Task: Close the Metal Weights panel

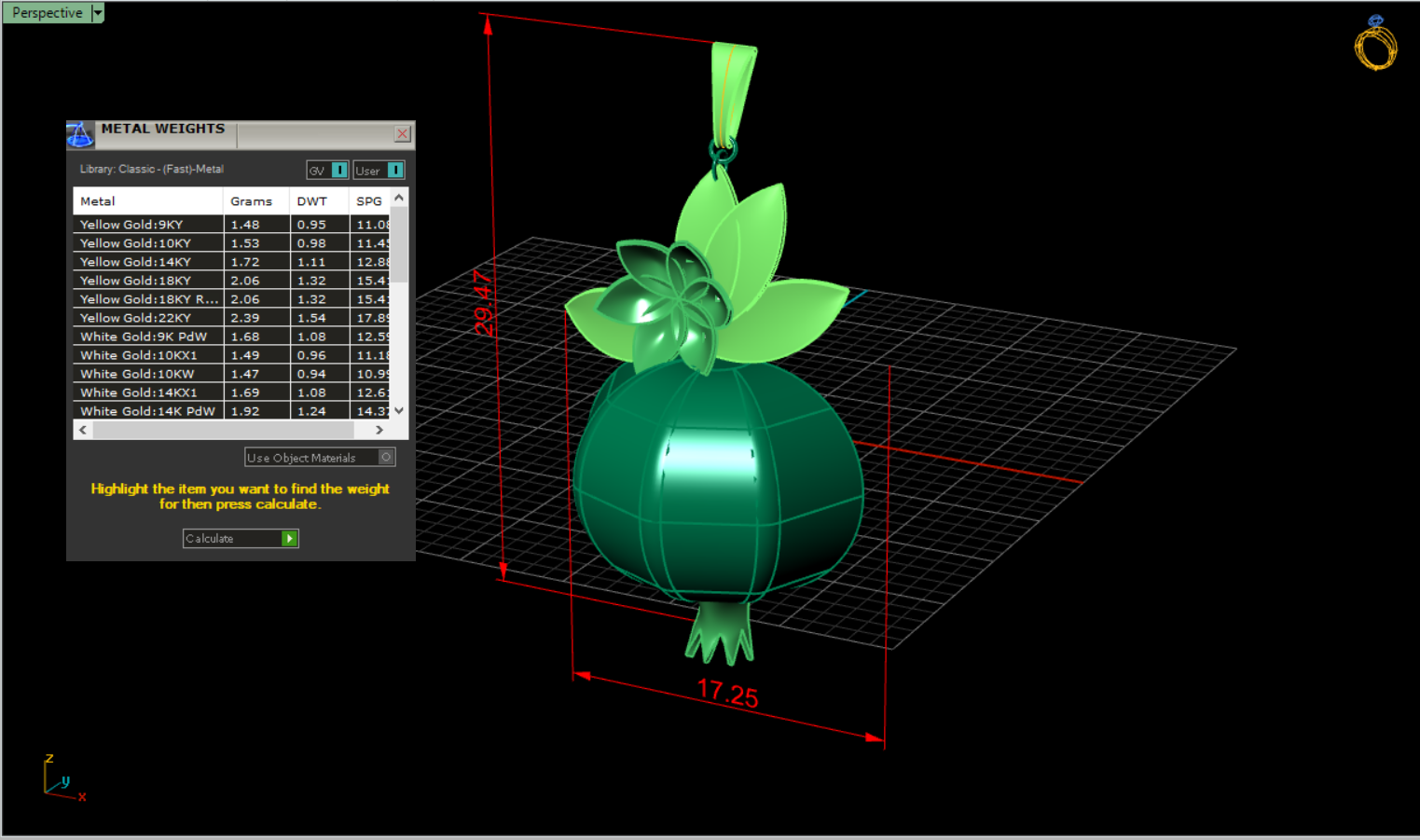Action: click(402, 134)
